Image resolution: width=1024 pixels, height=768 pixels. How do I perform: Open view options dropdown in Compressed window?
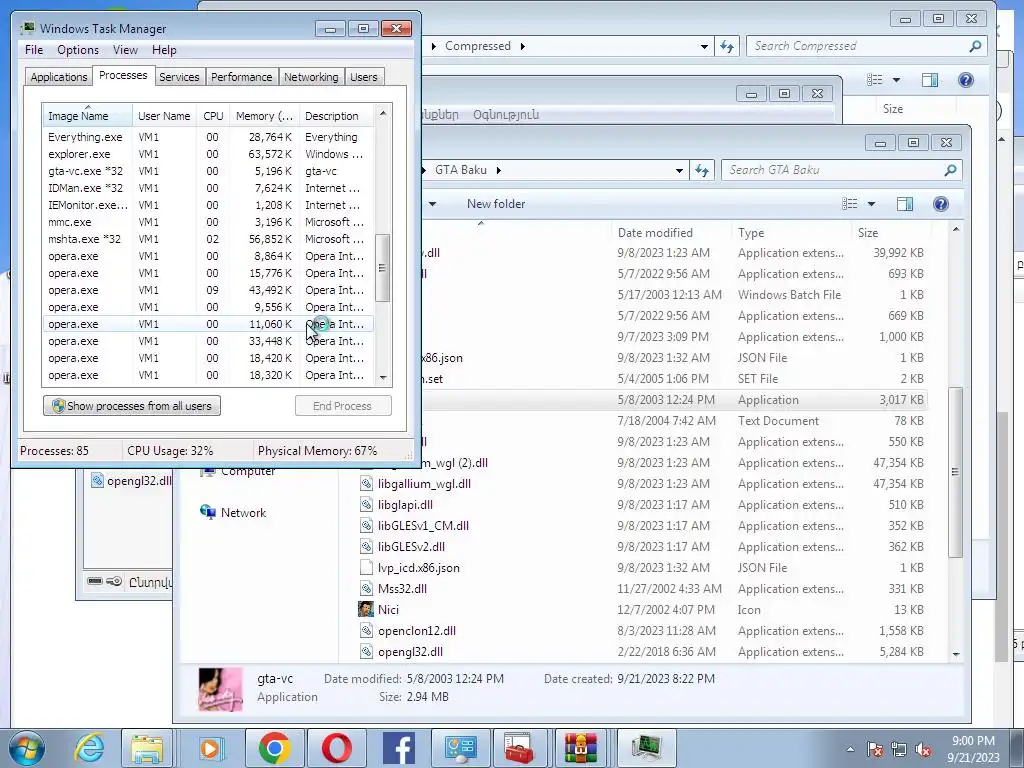[896, 80]
